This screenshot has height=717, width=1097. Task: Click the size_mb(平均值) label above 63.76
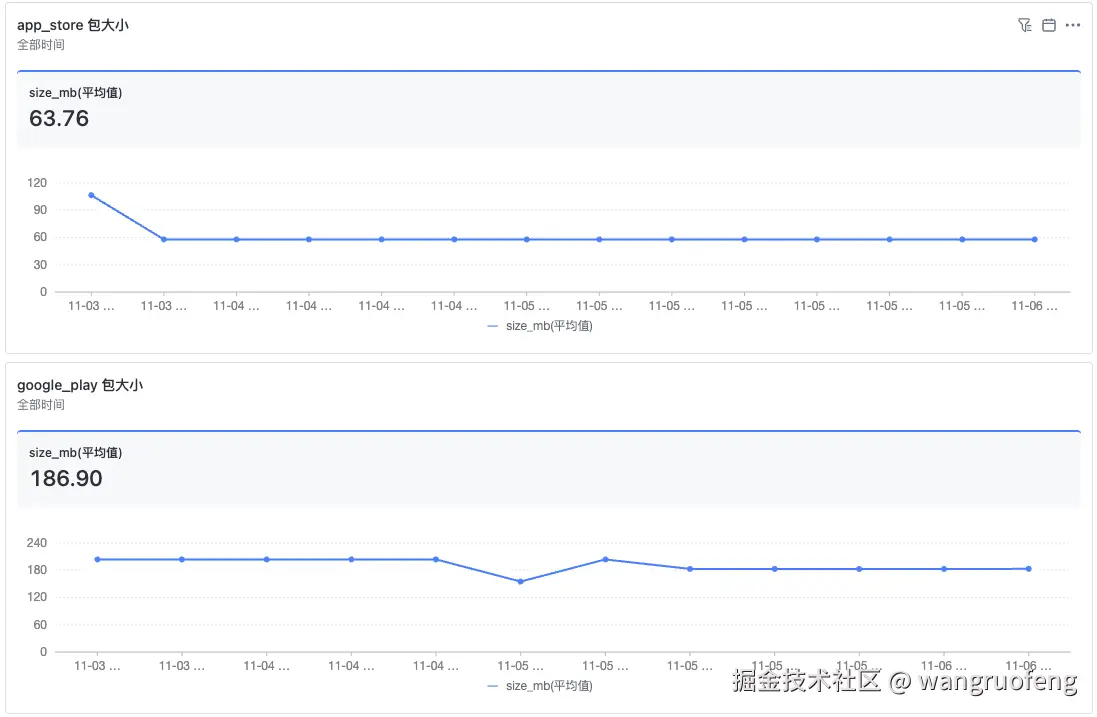click(x=76, y=93)
